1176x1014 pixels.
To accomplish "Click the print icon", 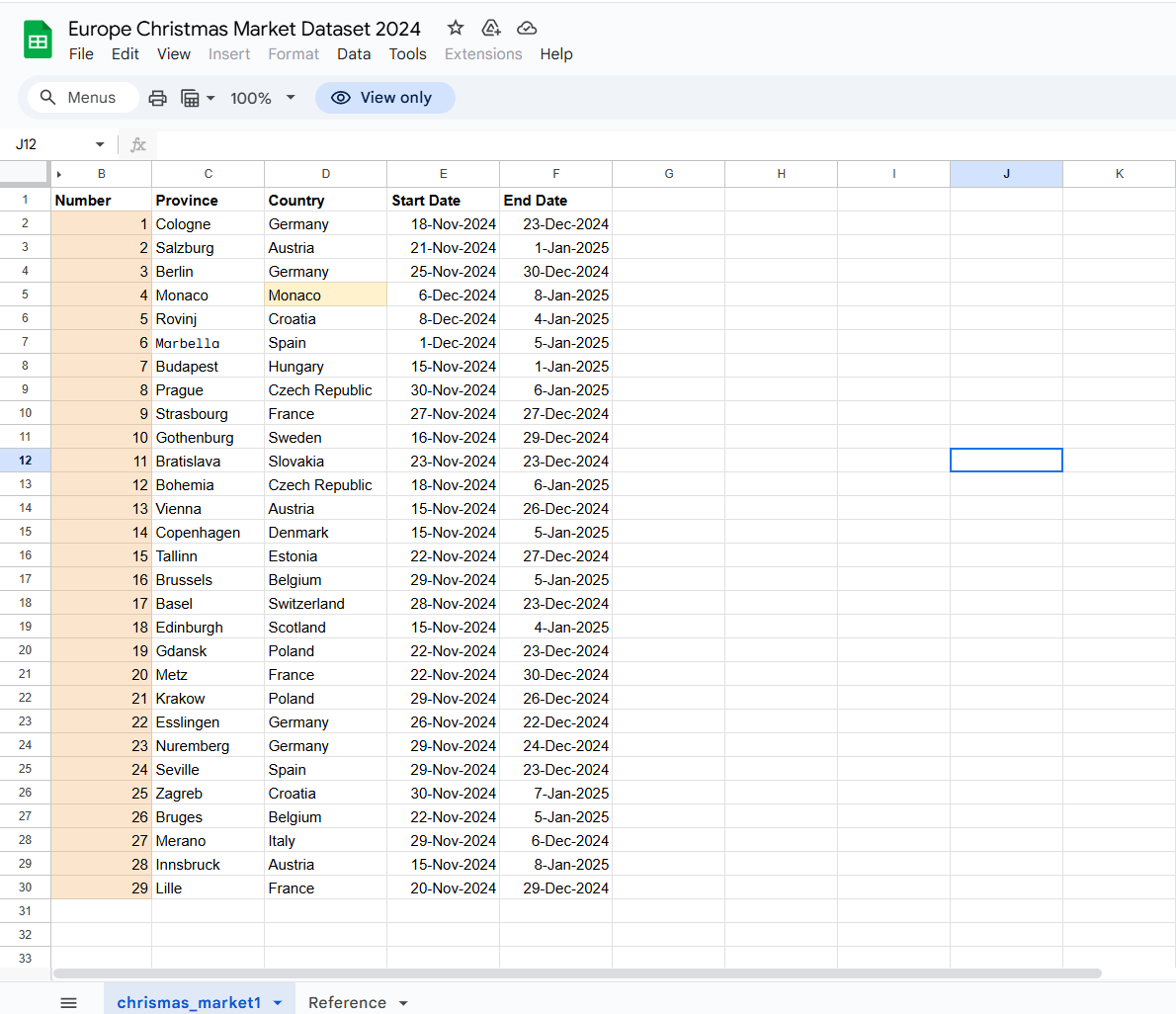I will (157, 98).
